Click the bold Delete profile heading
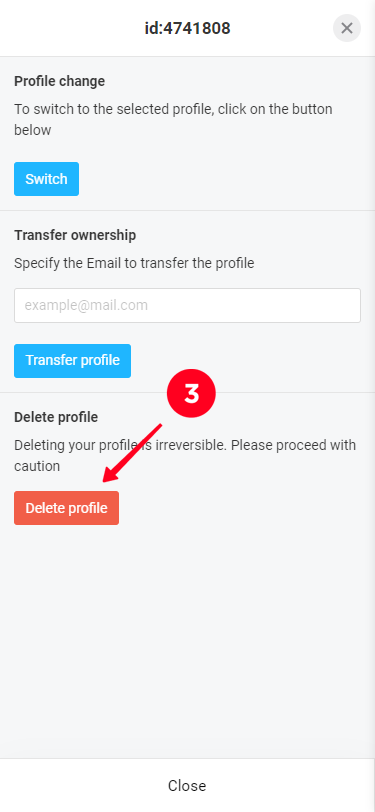Viewport: 375px width, 812px height. pos(56,417)
